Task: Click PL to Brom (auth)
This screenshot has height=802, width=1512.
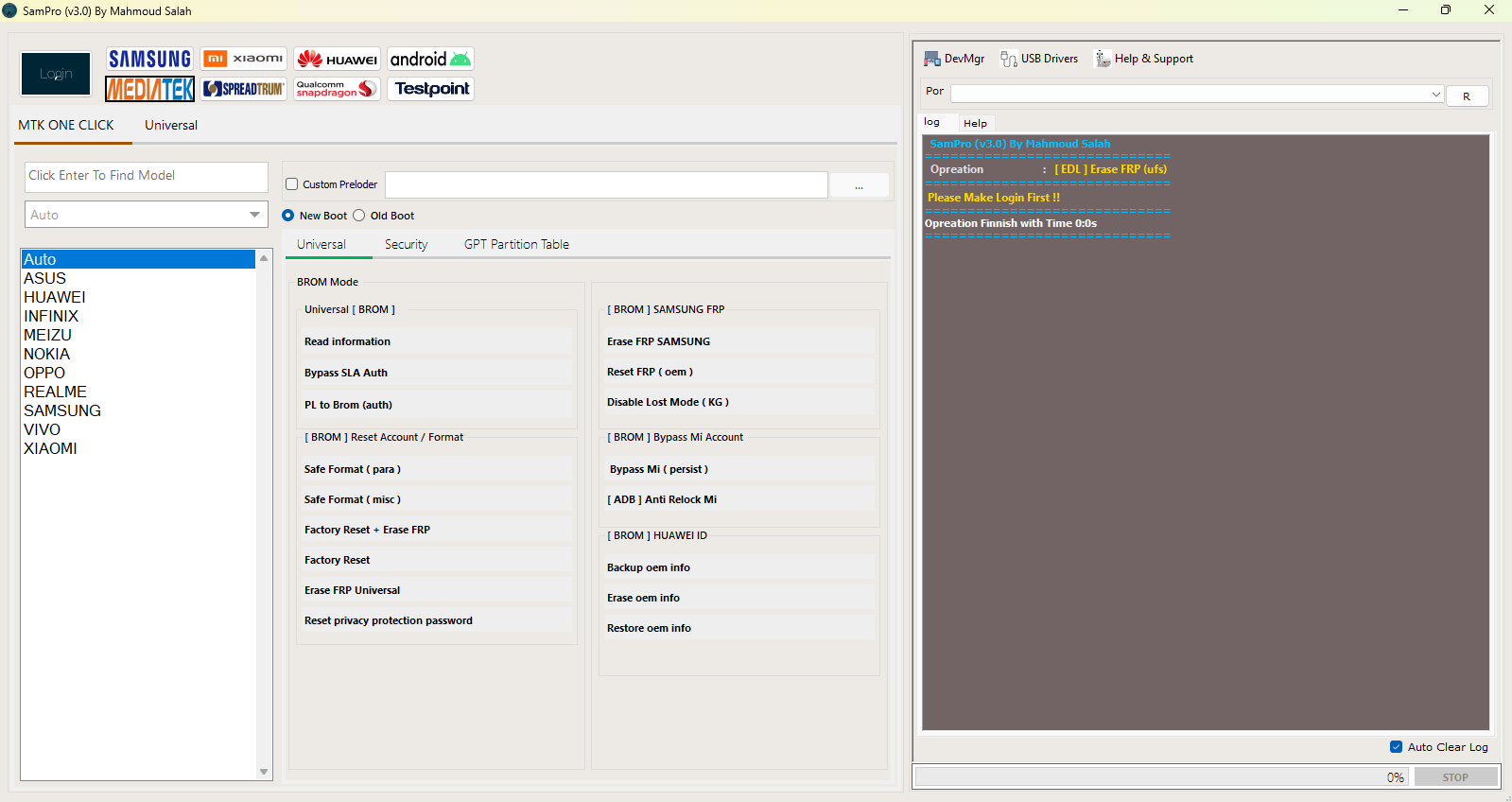Action: pos(437,405)
